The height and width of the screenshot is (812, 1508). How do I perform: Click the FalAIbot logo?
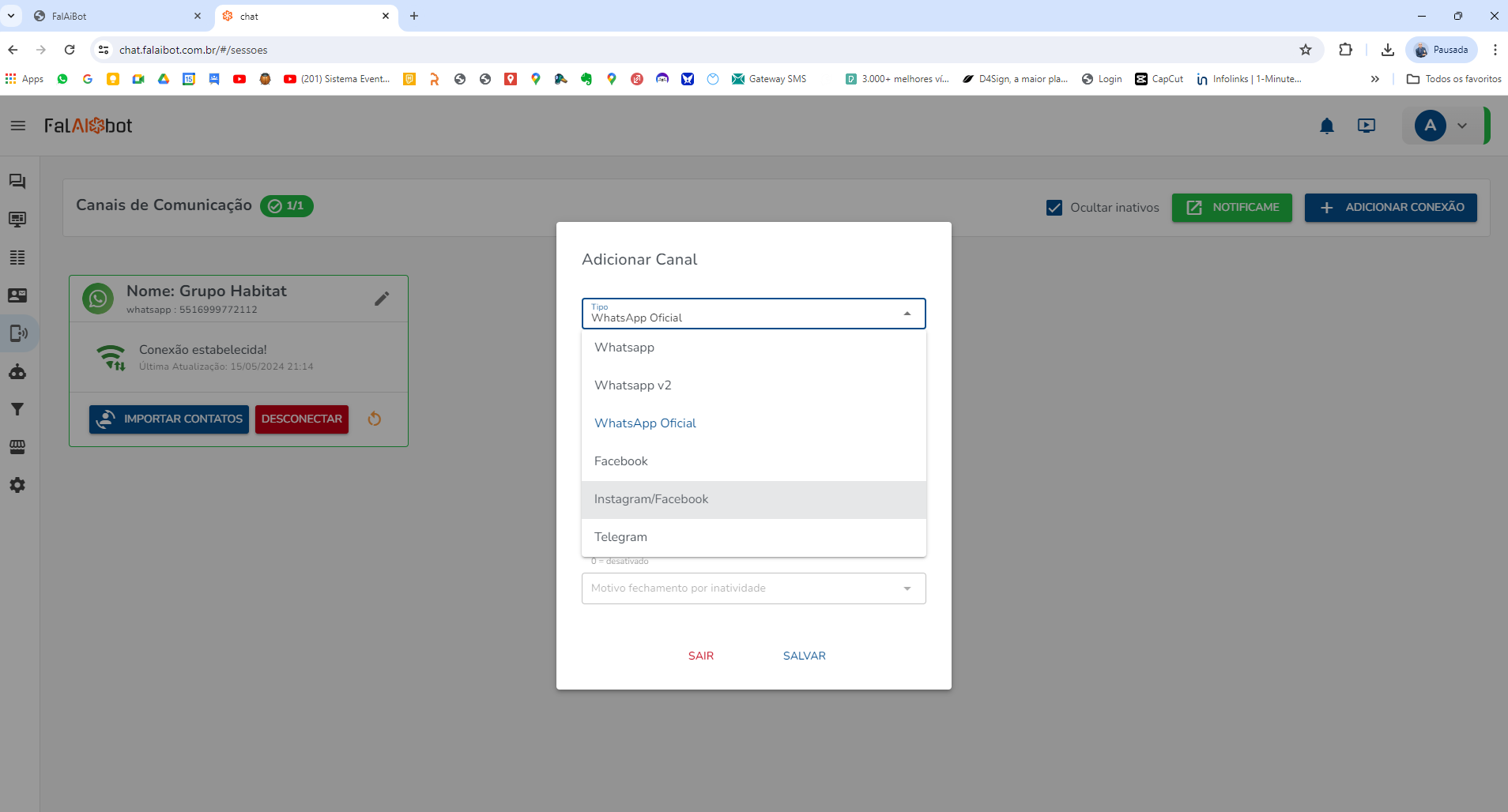[89, 126]
